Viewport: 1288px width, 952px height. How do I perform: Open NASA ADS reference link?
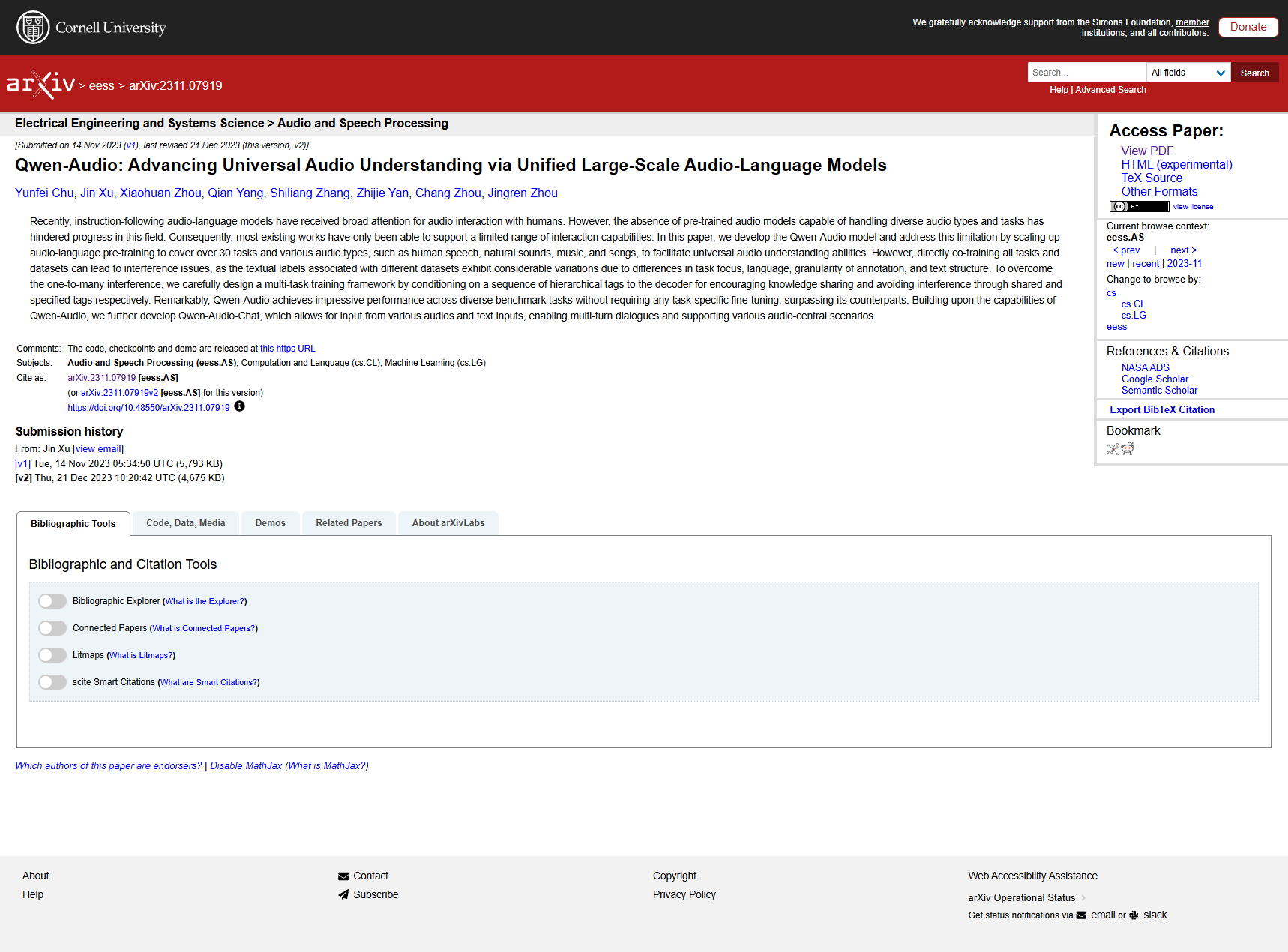click(x=1145, y=368)
